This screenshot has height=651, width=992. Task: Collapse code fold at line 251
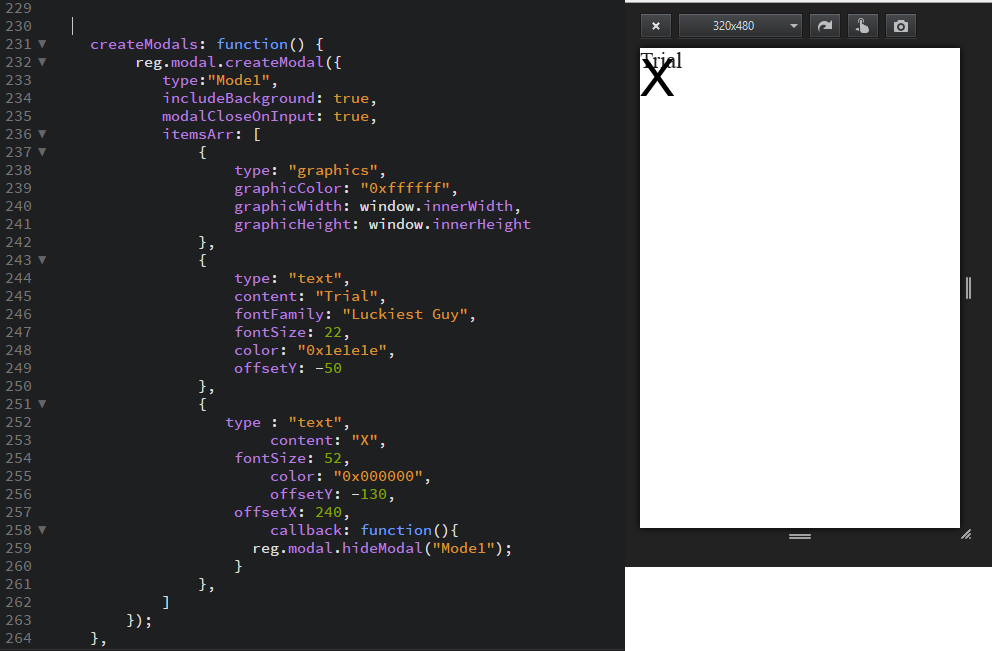(42, 404)
